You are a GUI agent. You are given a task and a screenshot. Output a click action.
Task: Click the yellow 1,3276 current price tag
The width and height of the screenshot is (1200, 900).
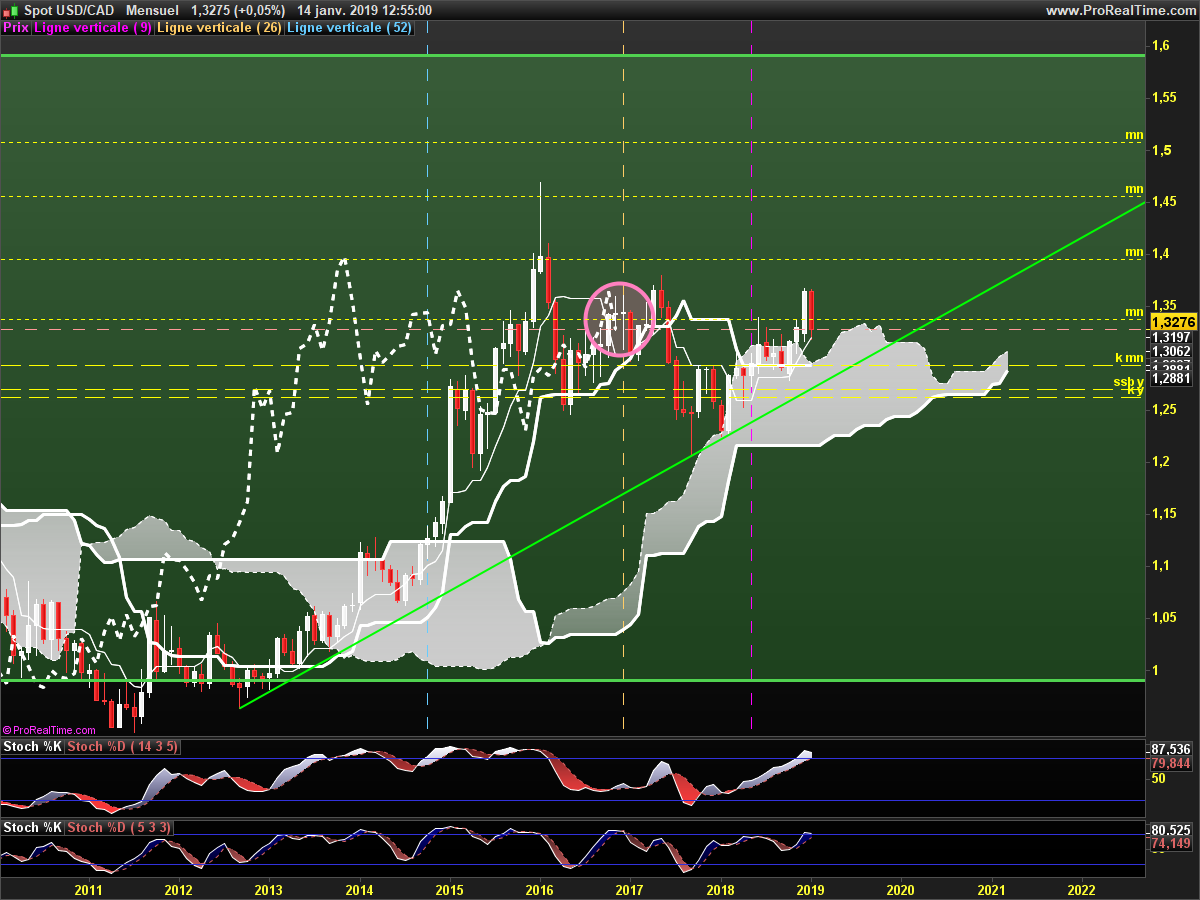point(1174,322)
